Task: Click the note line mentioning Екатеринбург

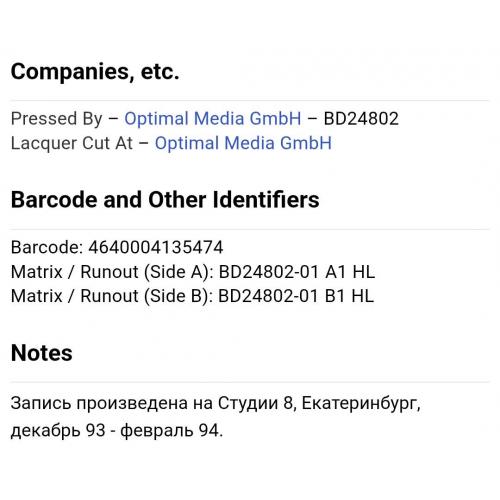Action: (216, 403)
